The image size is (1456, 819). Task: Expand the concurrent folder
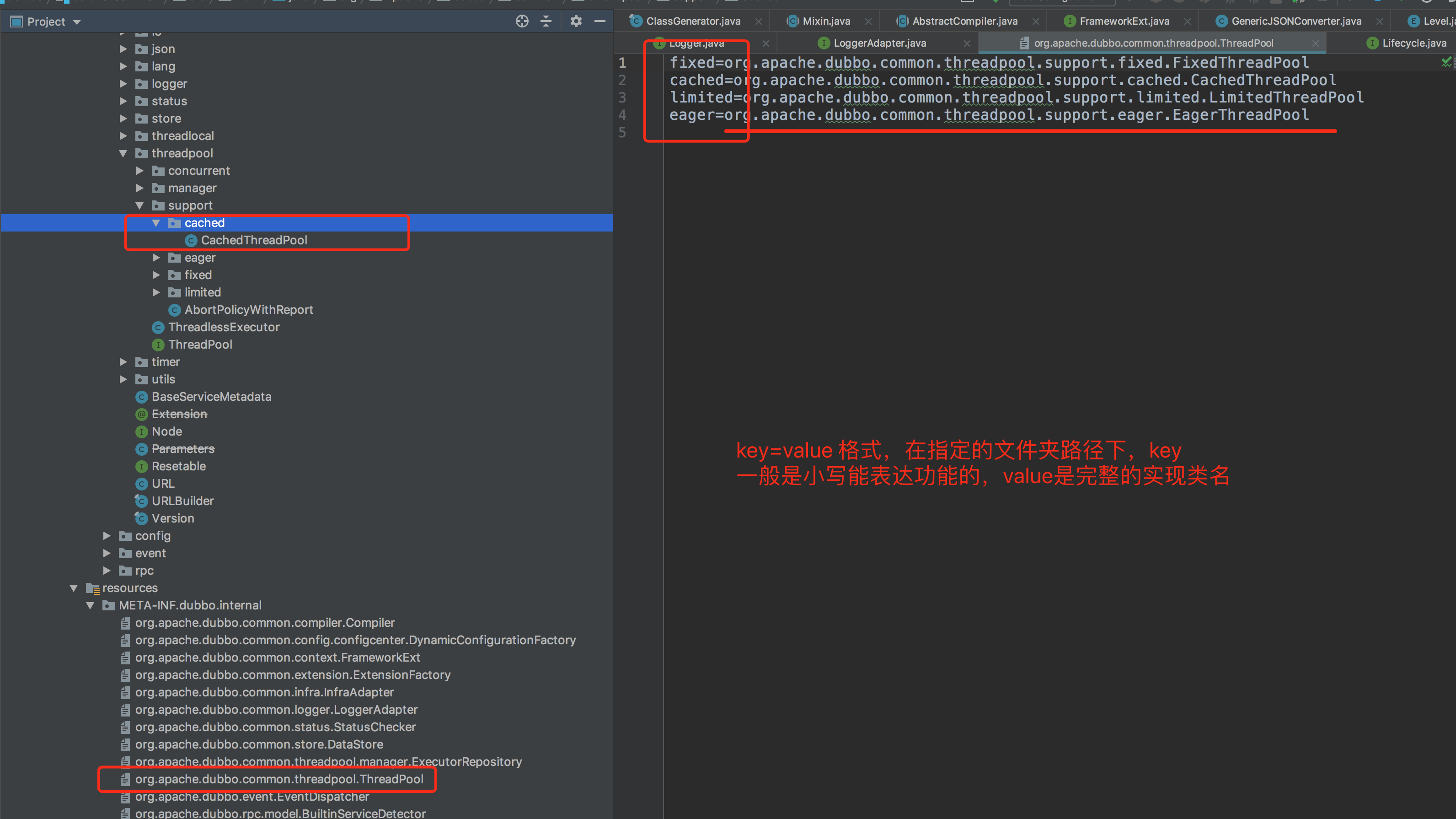[x=139, y=171]
